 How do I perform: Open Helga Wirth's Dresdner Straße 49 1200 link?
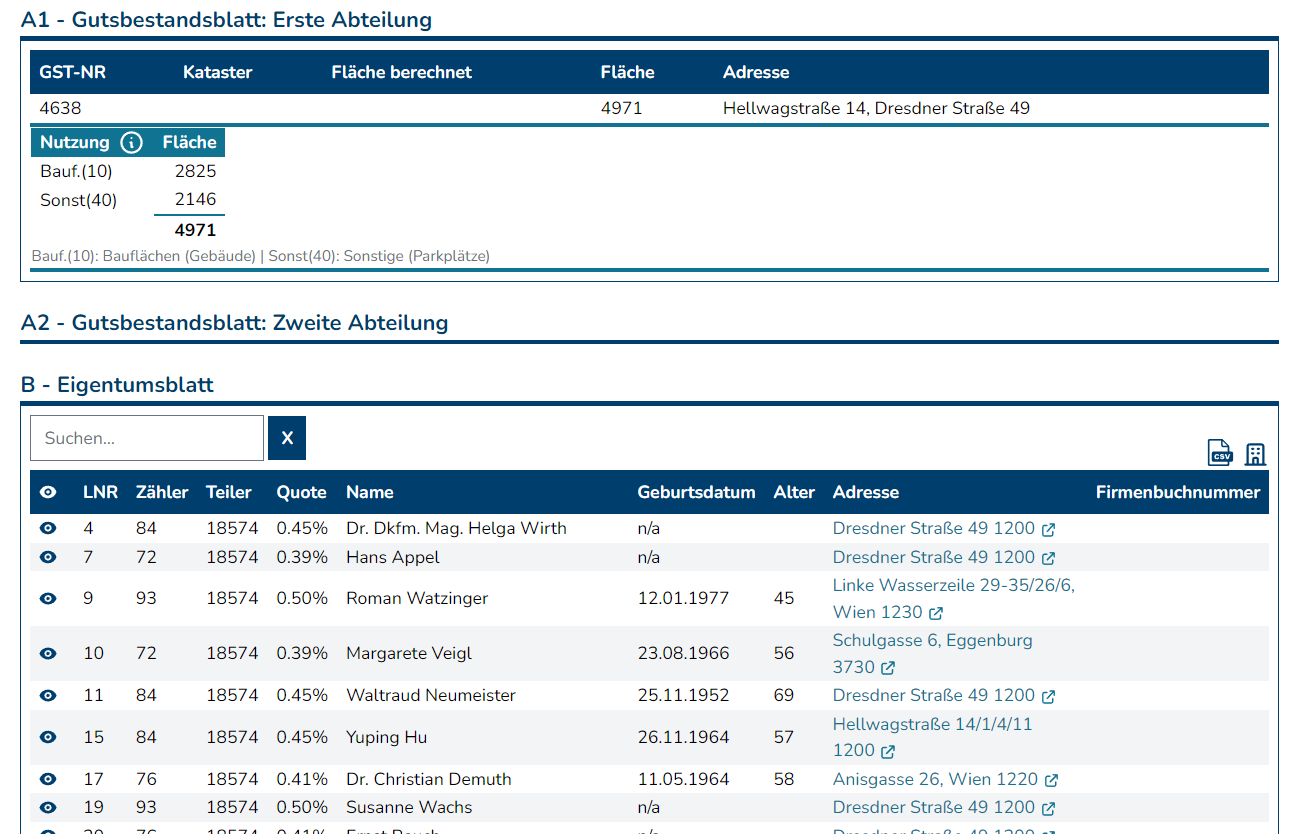[934, 528]
